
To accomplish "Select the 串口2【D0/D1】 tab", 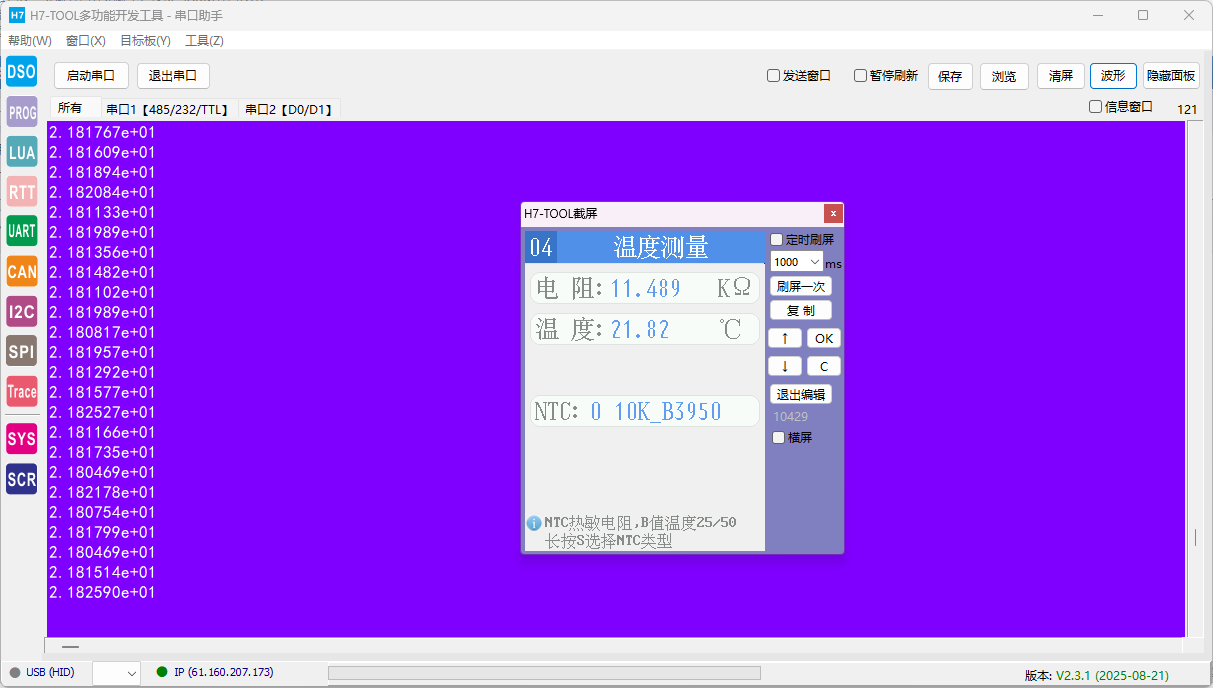I will point(289,109).
